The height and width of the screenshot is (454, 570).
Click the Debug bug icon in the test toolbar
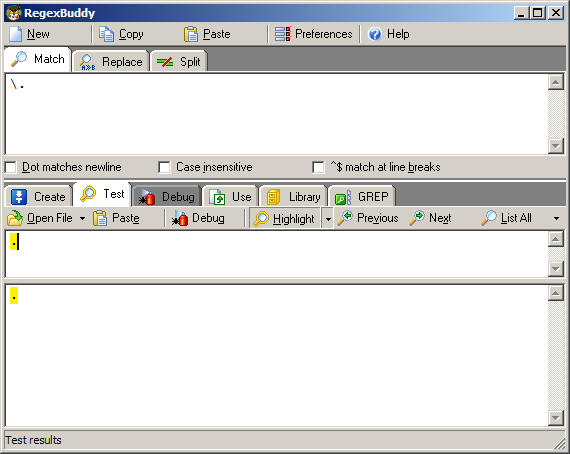point(180,218)
